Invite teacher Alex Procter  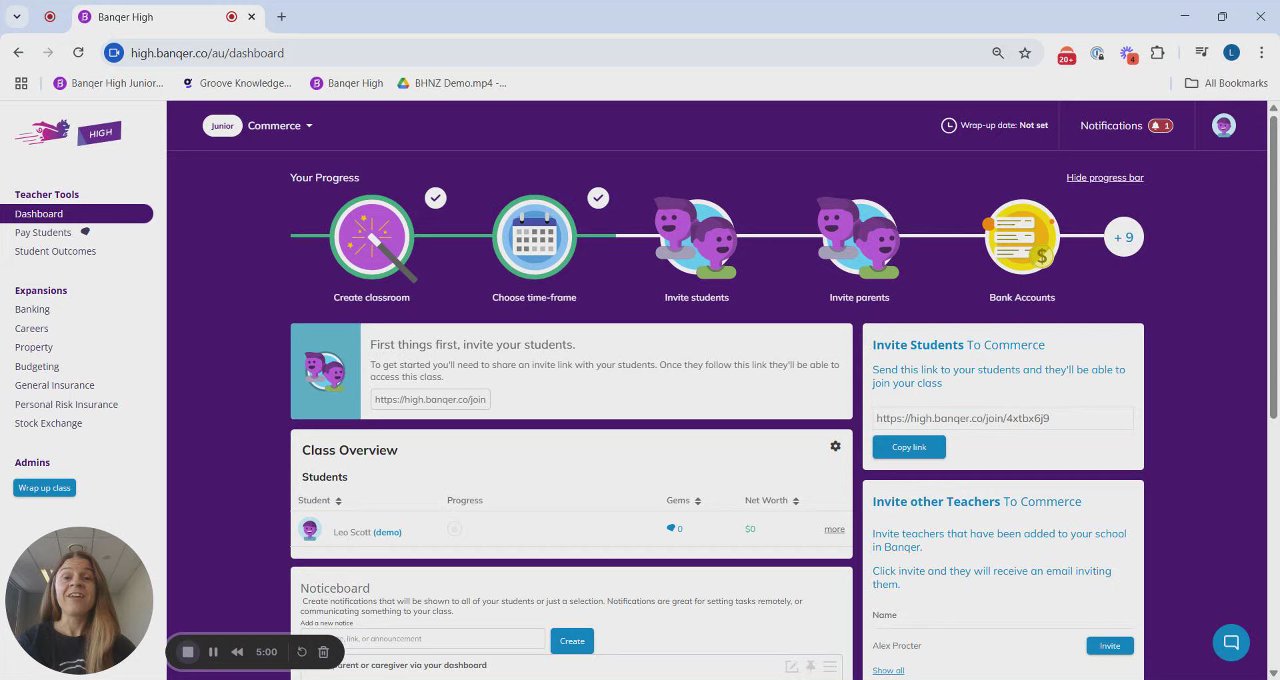click(1110, 646)
